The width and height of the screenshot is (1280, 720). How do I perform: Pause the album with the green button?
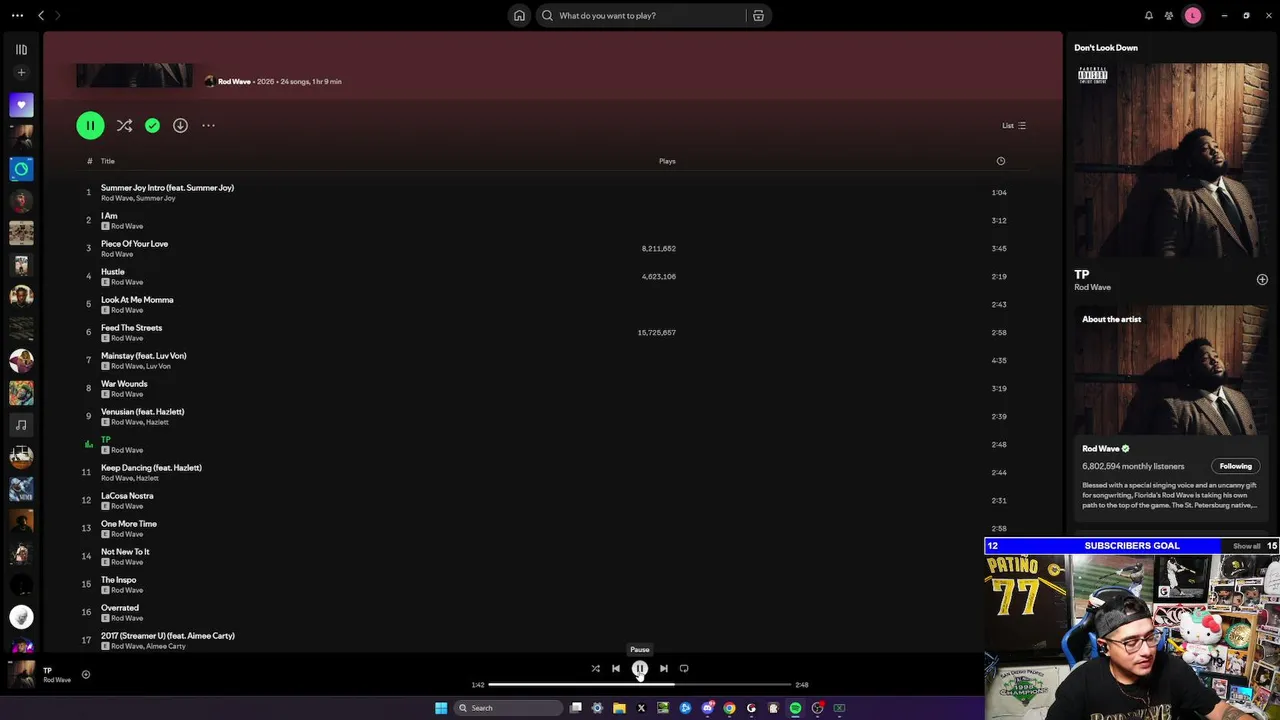point(90,125)
